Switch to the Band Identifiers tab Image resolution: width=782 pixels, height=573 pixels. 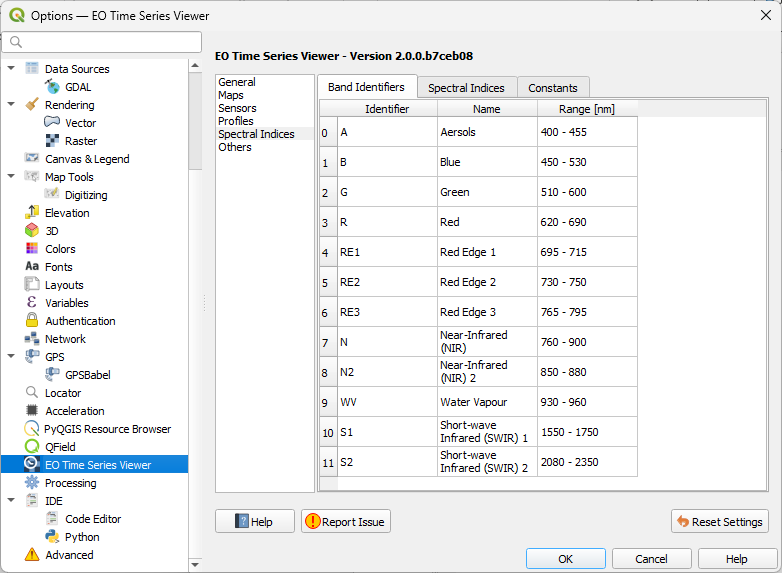[367, 87]
